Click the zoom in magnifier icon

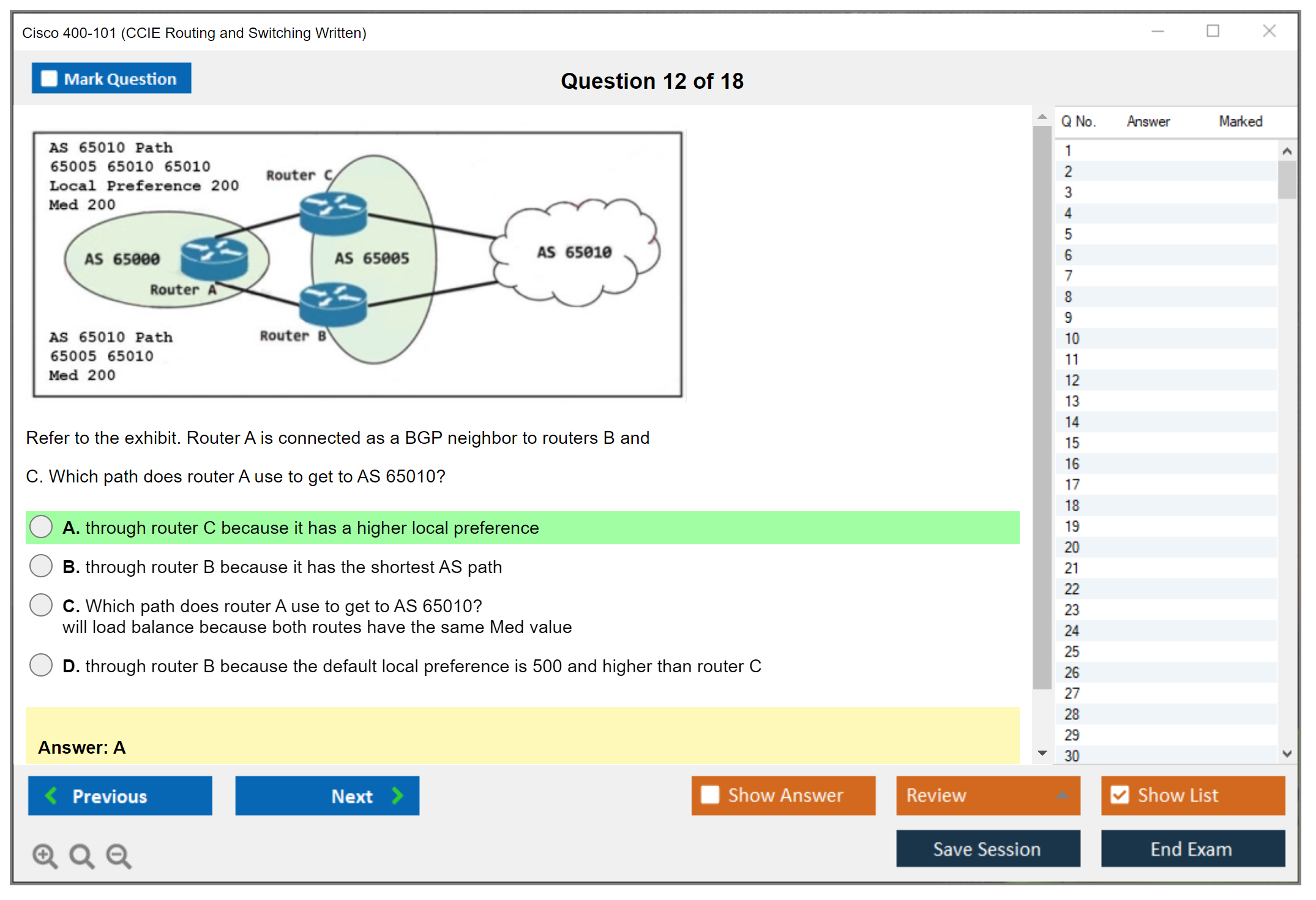click(45, 855)
